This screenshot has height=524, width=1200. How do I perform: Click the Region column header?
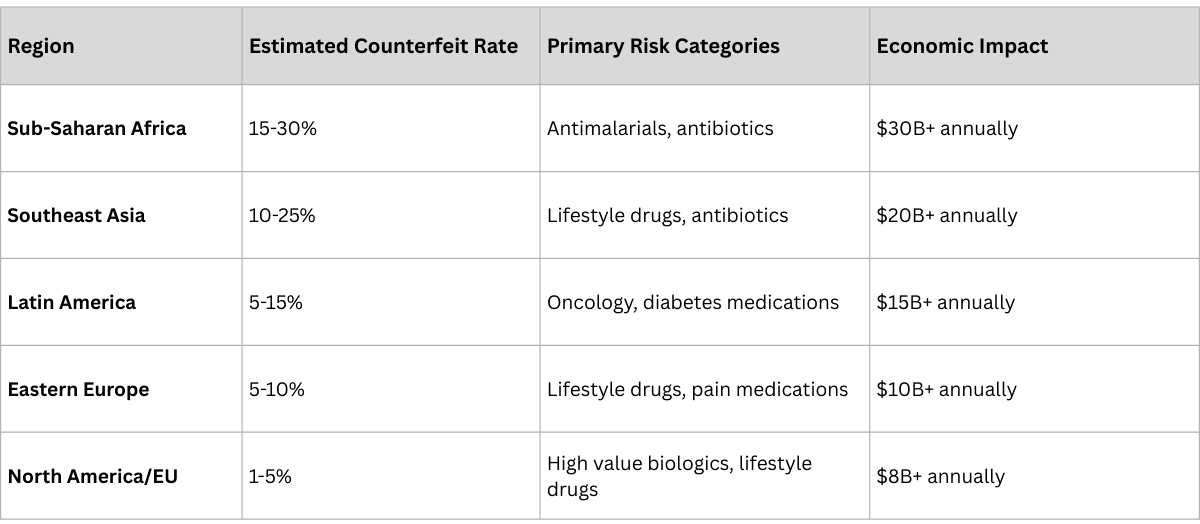41,46
